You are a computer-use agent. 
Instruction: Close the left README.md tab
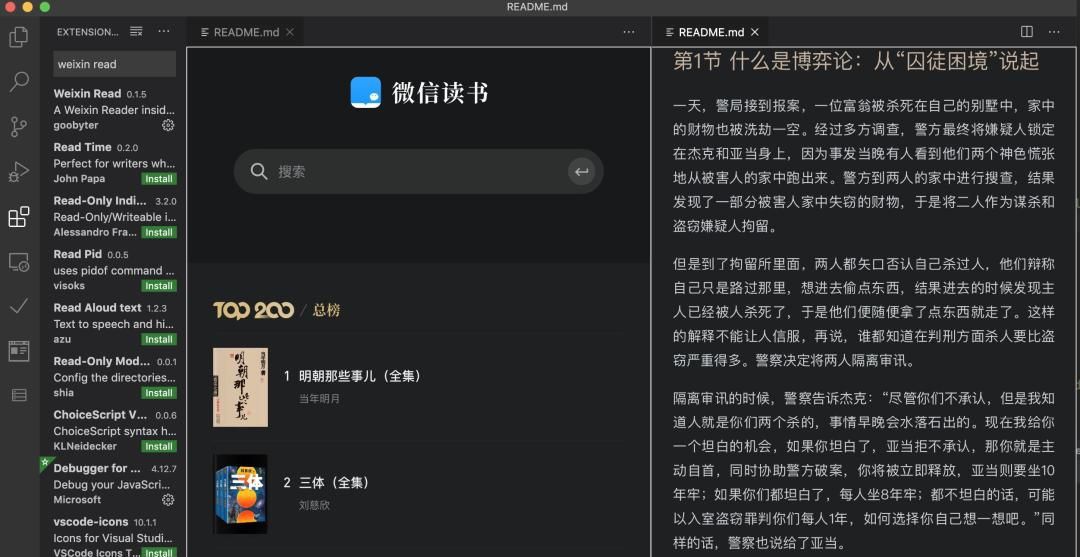point(290,32)
